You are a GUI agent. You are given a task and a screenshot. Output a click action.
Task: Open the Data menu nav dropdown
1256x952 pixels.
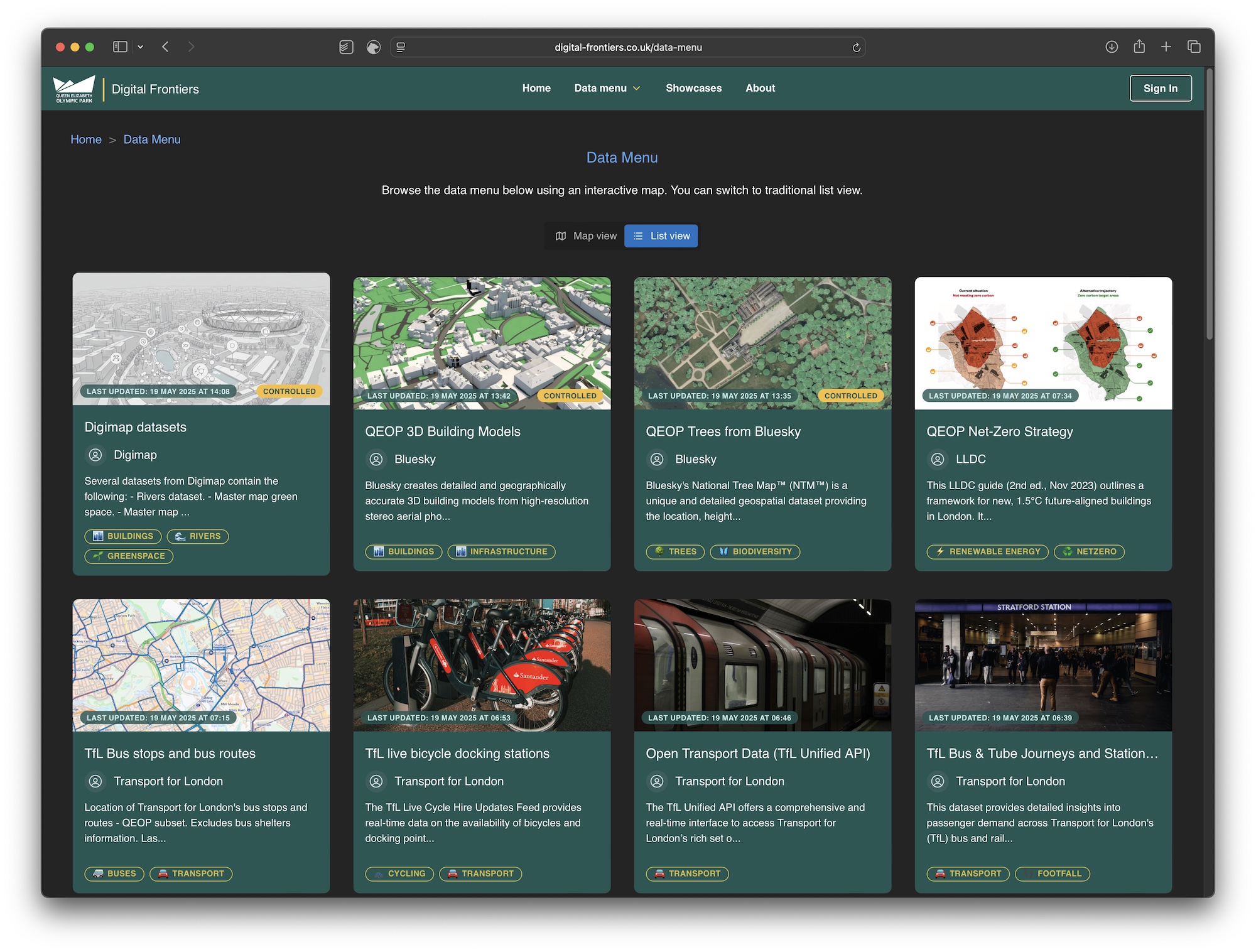[607, 89]
